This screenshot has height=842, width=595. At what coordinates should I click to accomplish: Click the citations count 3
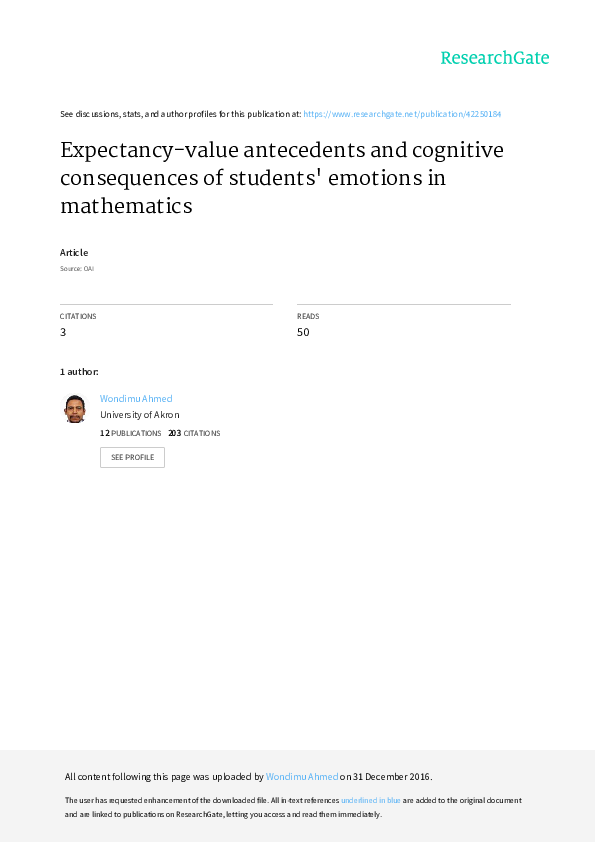[x=63, y=332]
